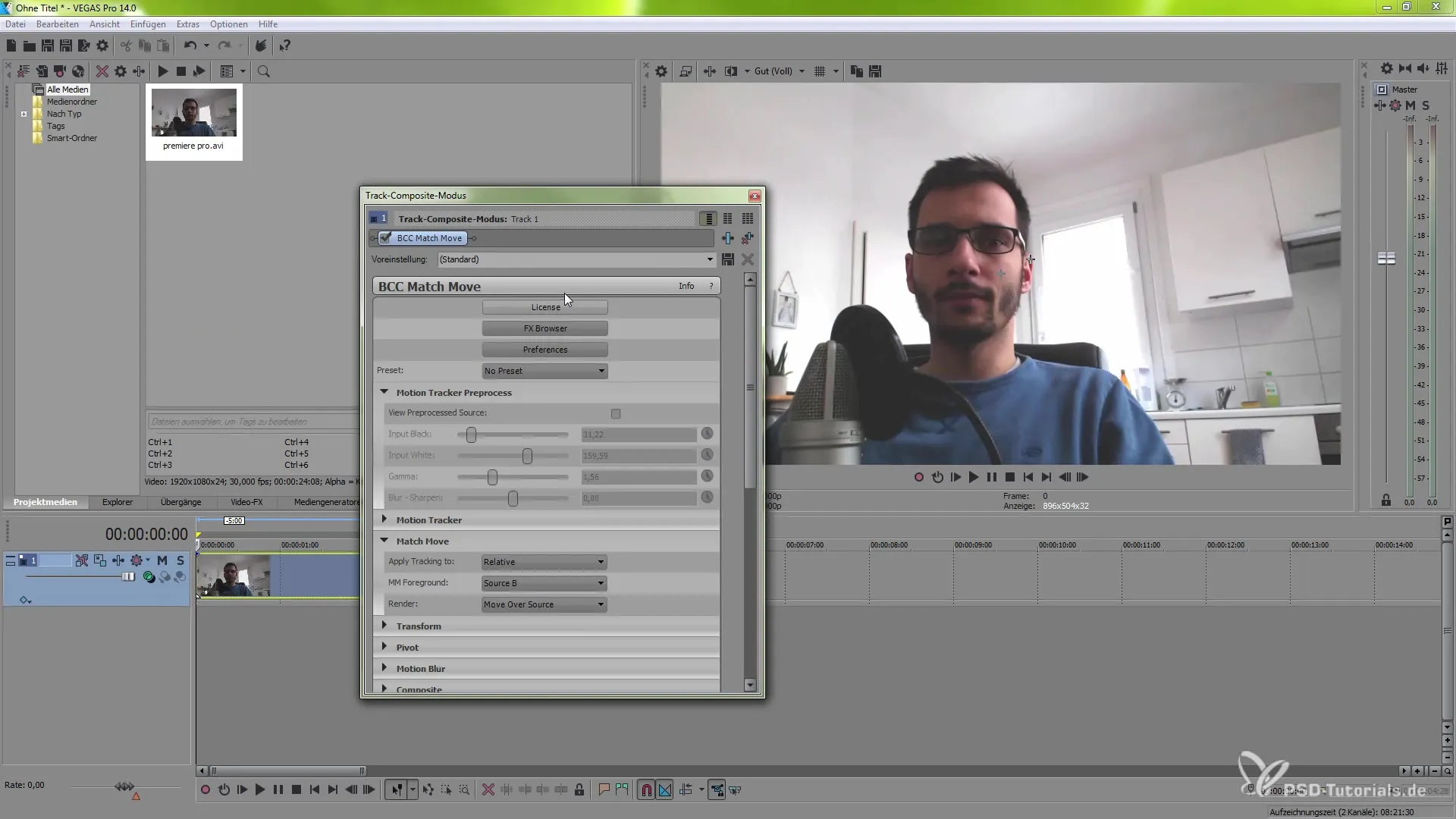The image size is (1456, 819).
Task: Copy preview snapshot to clipboard icon
Action: tap(857, 71)
